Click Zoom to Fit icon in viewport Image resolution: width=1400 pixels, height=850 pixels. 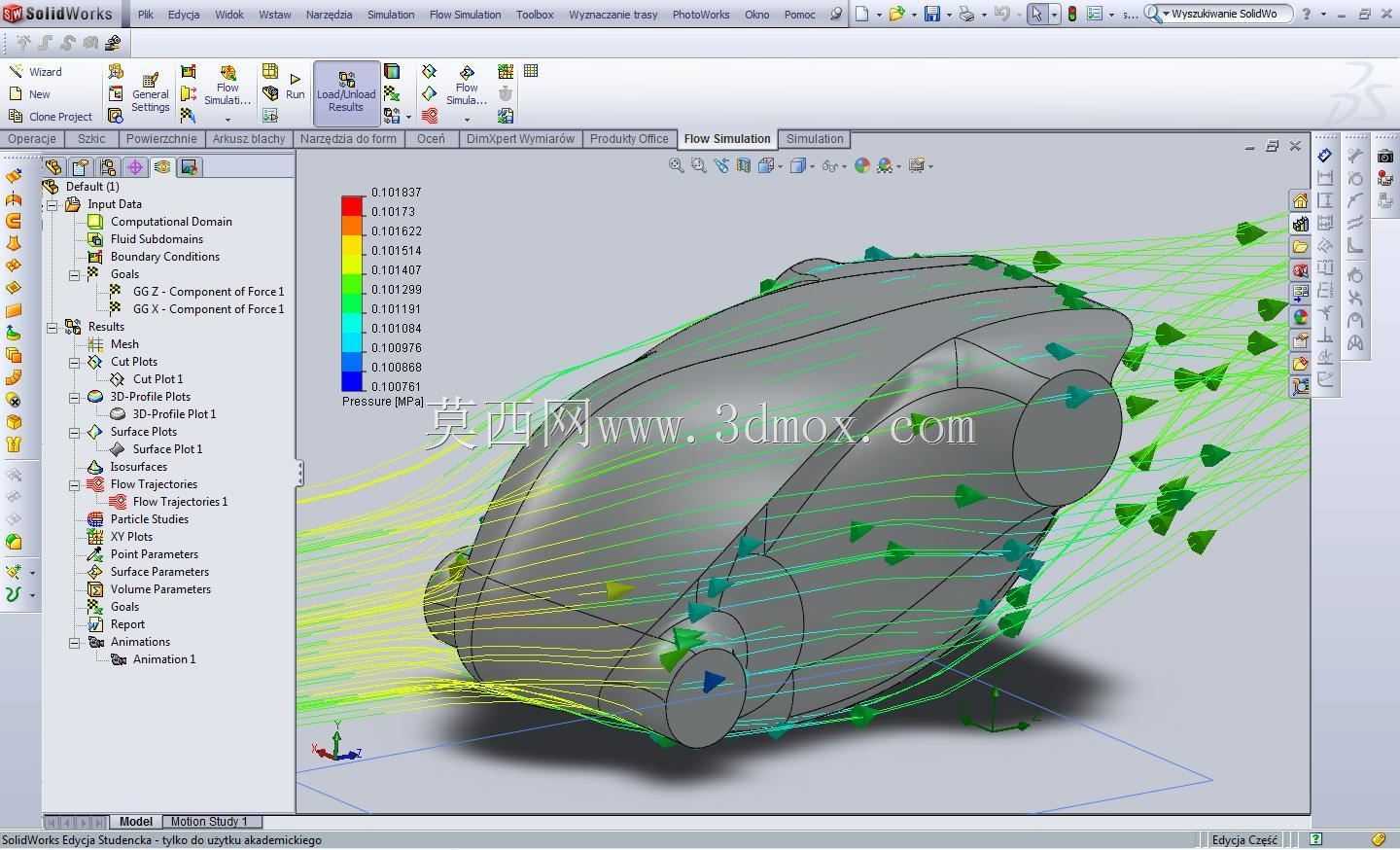676,166
